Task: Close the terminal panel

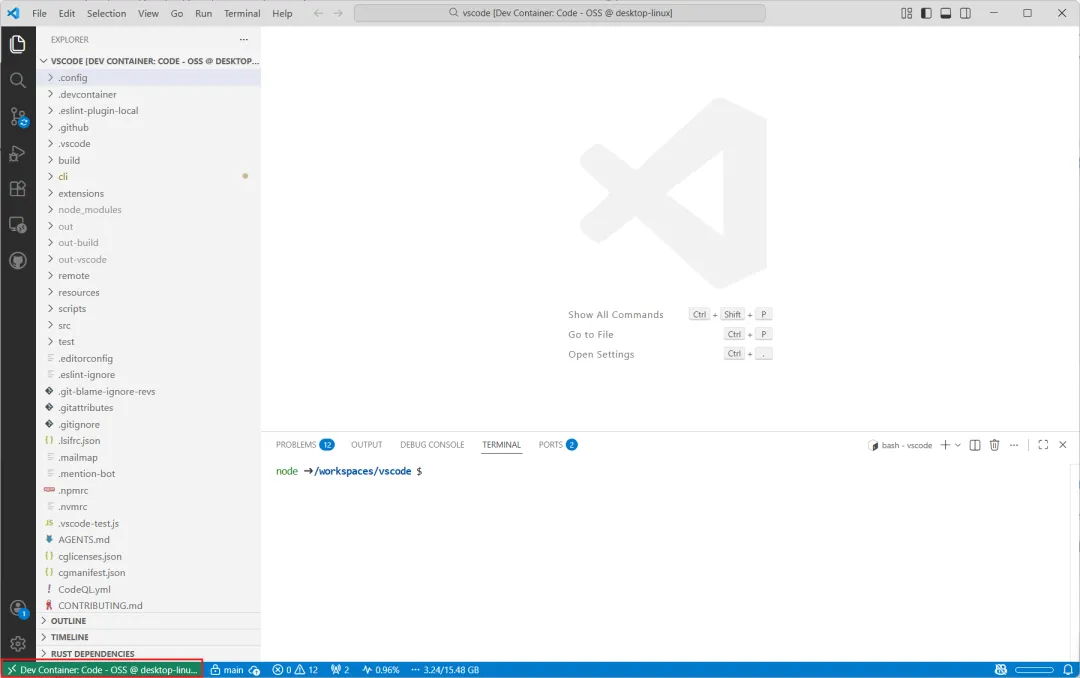Action: (x=1063, y=445)
